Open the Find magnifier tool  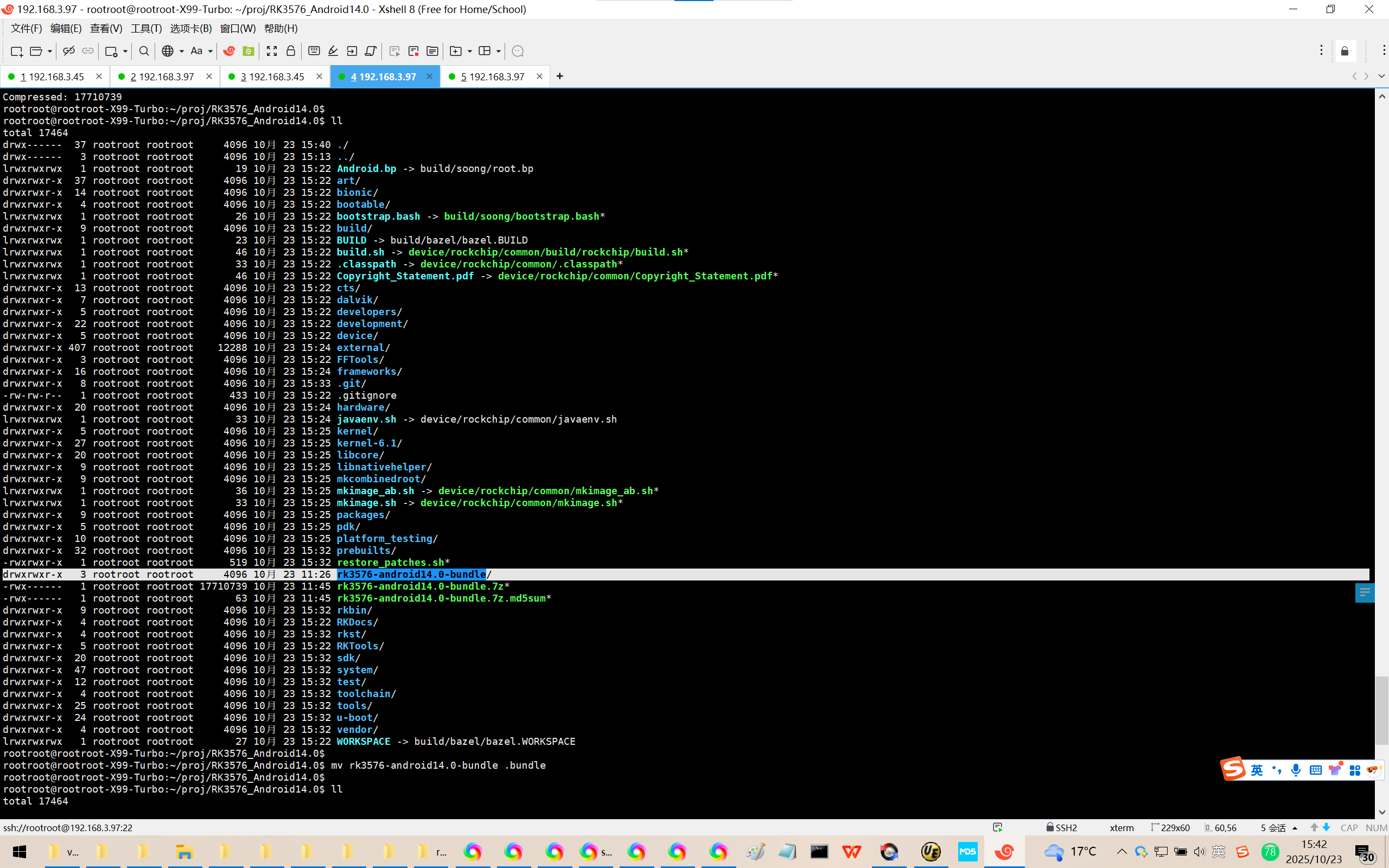[x=144, y=51]
